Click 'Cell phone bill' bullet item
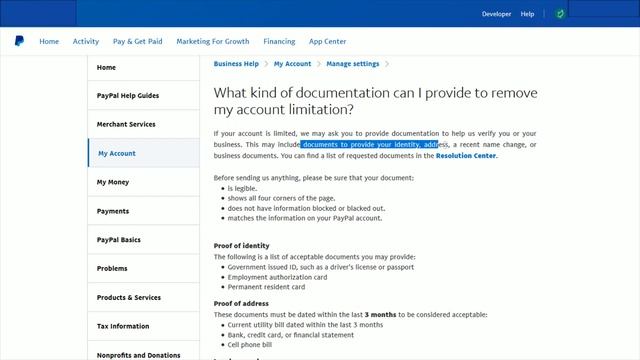Viewport: 640px width, 360px height. (249, 345)
